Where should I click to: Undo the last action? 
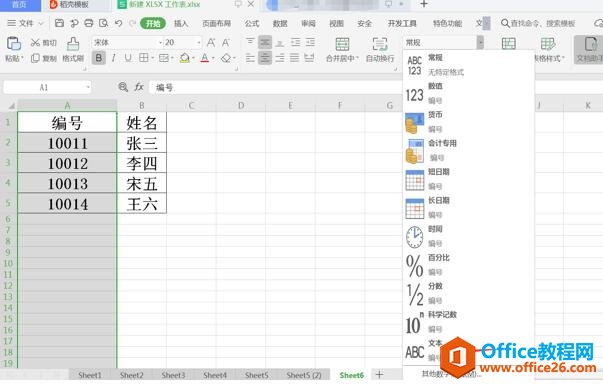point(118,23)
